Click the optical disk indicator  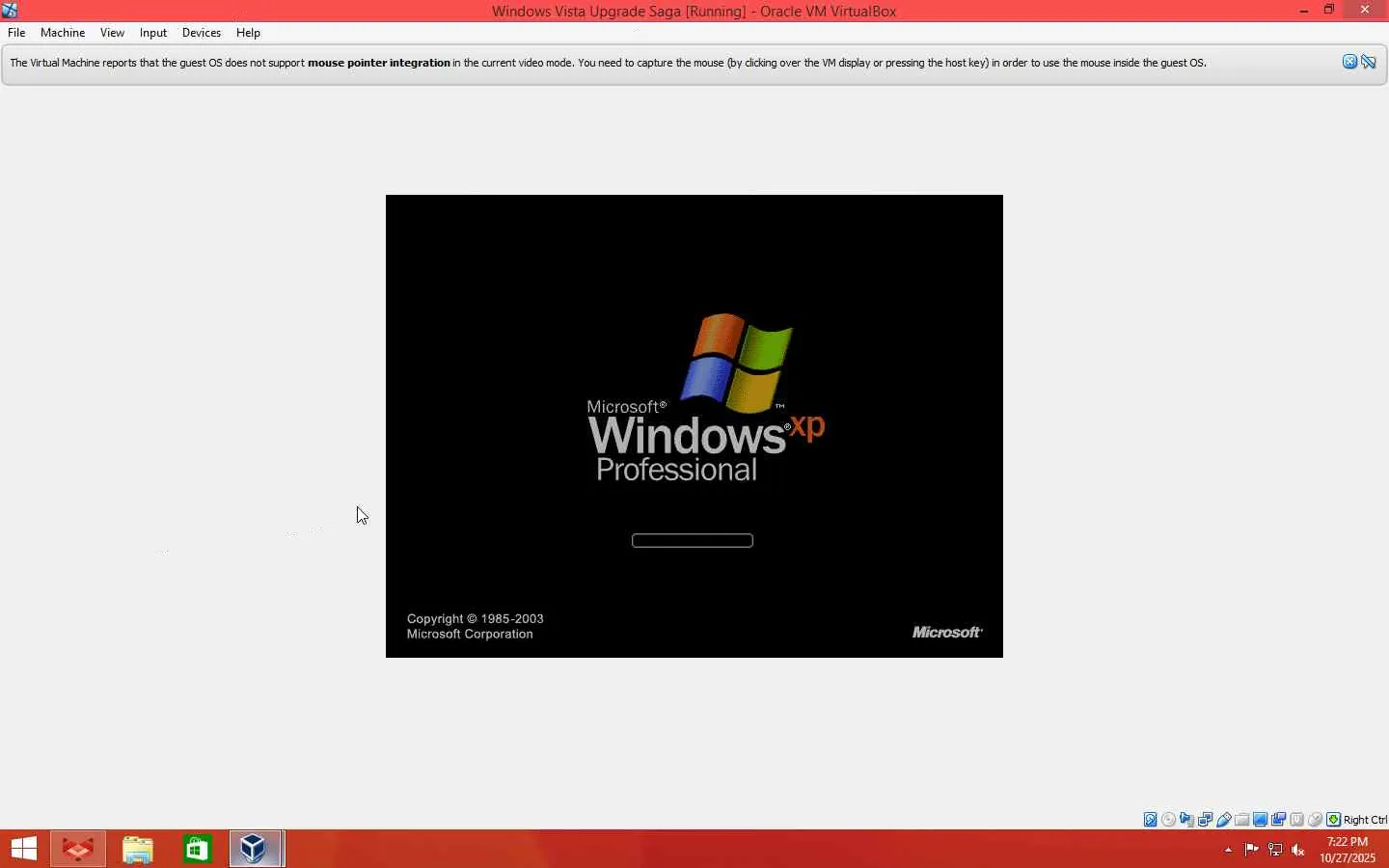coord(1169,820)
